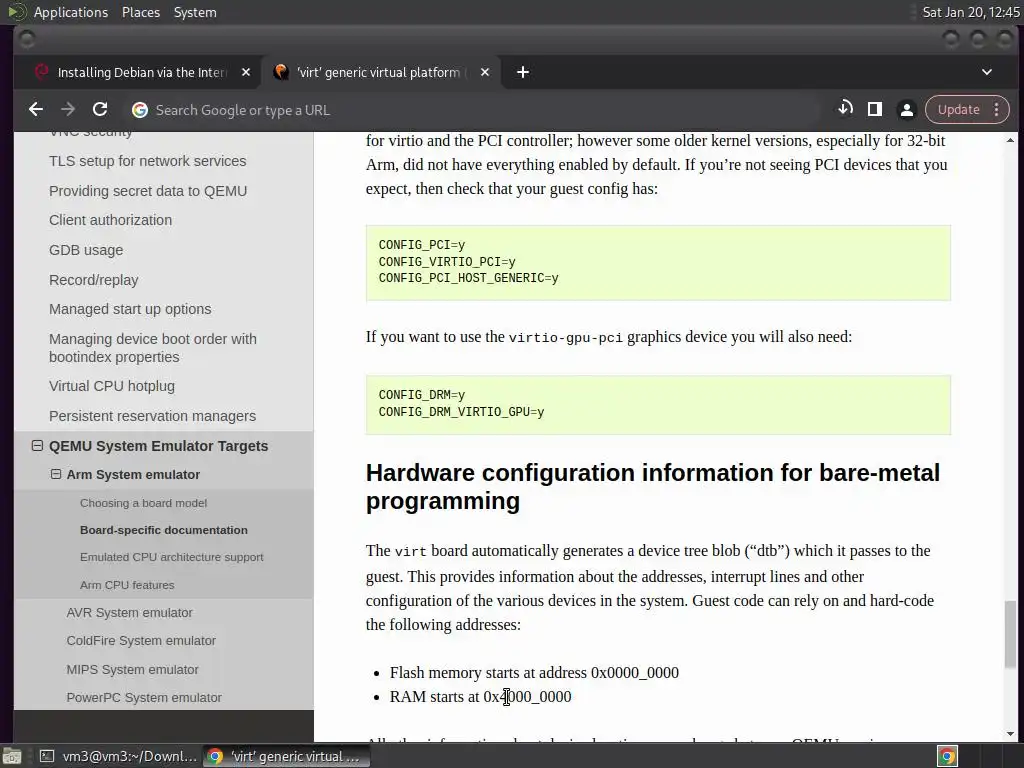Click the Update button
The height and width of the screenshot is (768, 1024).
click(958, 110)
